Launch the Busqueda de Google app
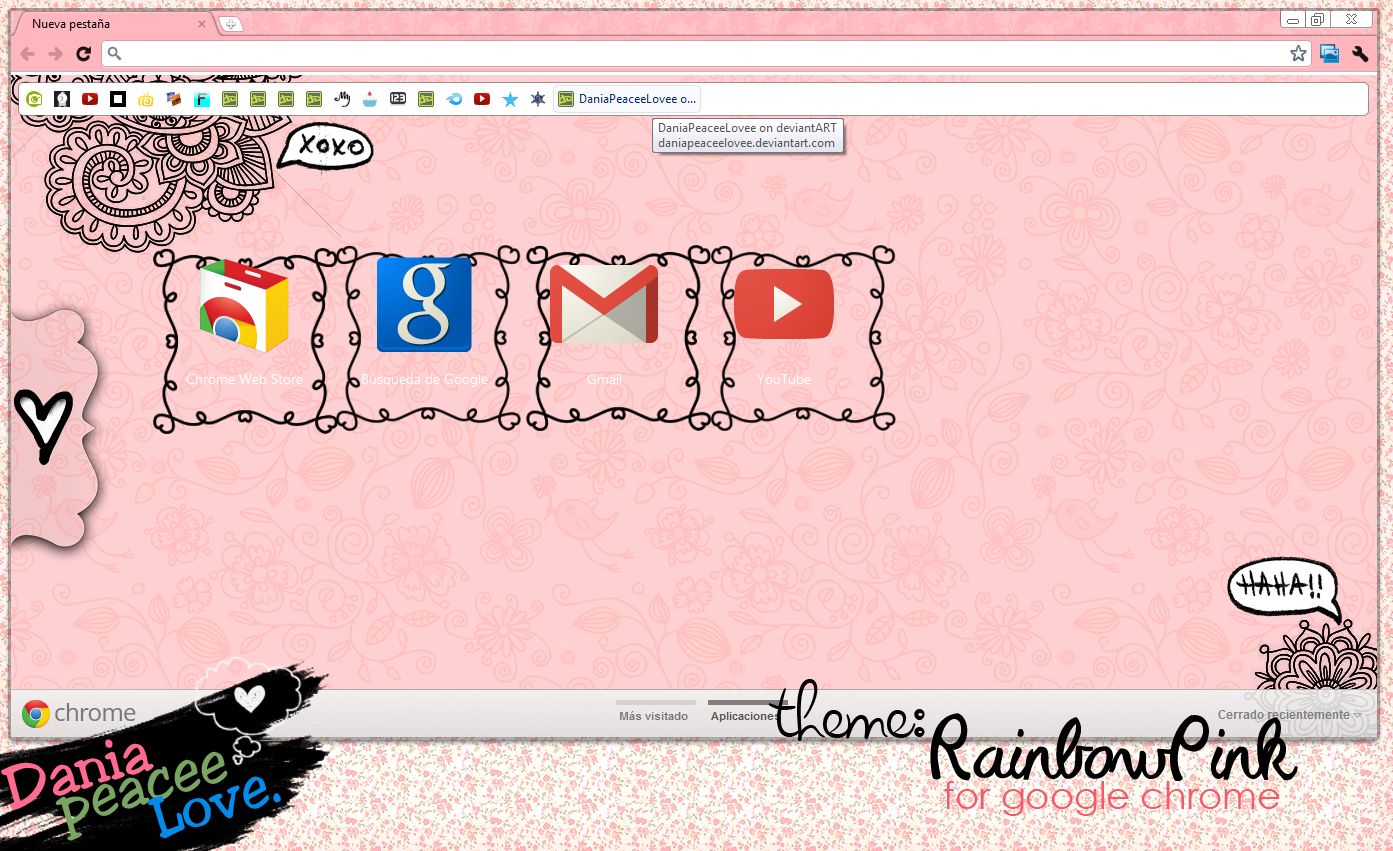Image resolution: width=1393 pixels, height=851 pixels. tap(424, 320)
